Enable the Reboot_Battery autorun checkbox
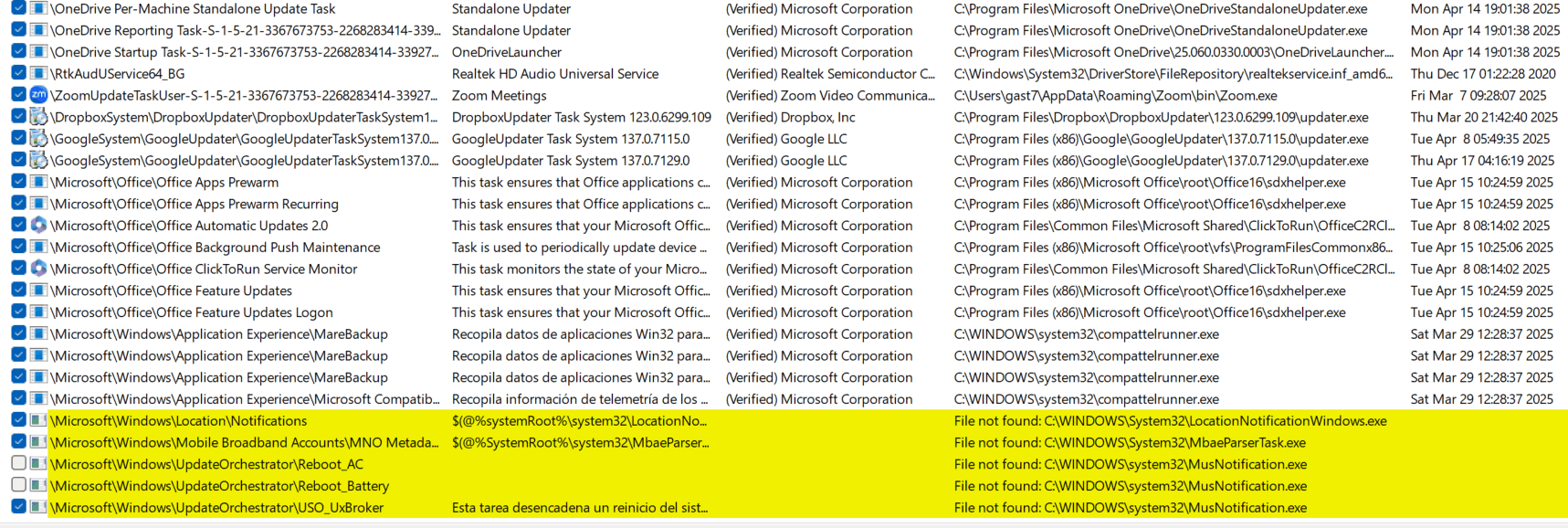The height and width of the screenshot is (528, 1568). tap(18, 485)
